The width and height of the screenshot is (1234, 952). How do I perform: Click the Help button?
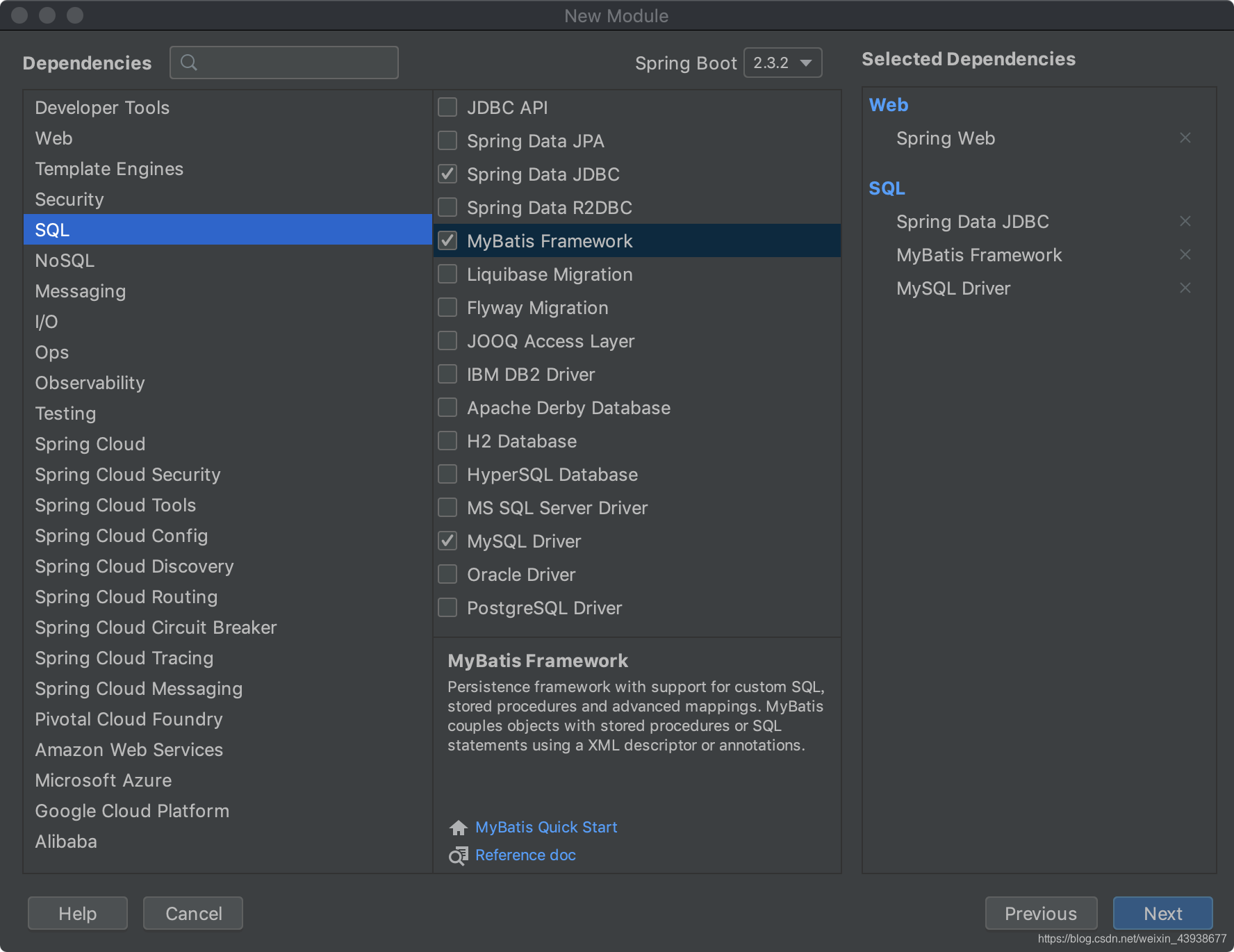78,913
